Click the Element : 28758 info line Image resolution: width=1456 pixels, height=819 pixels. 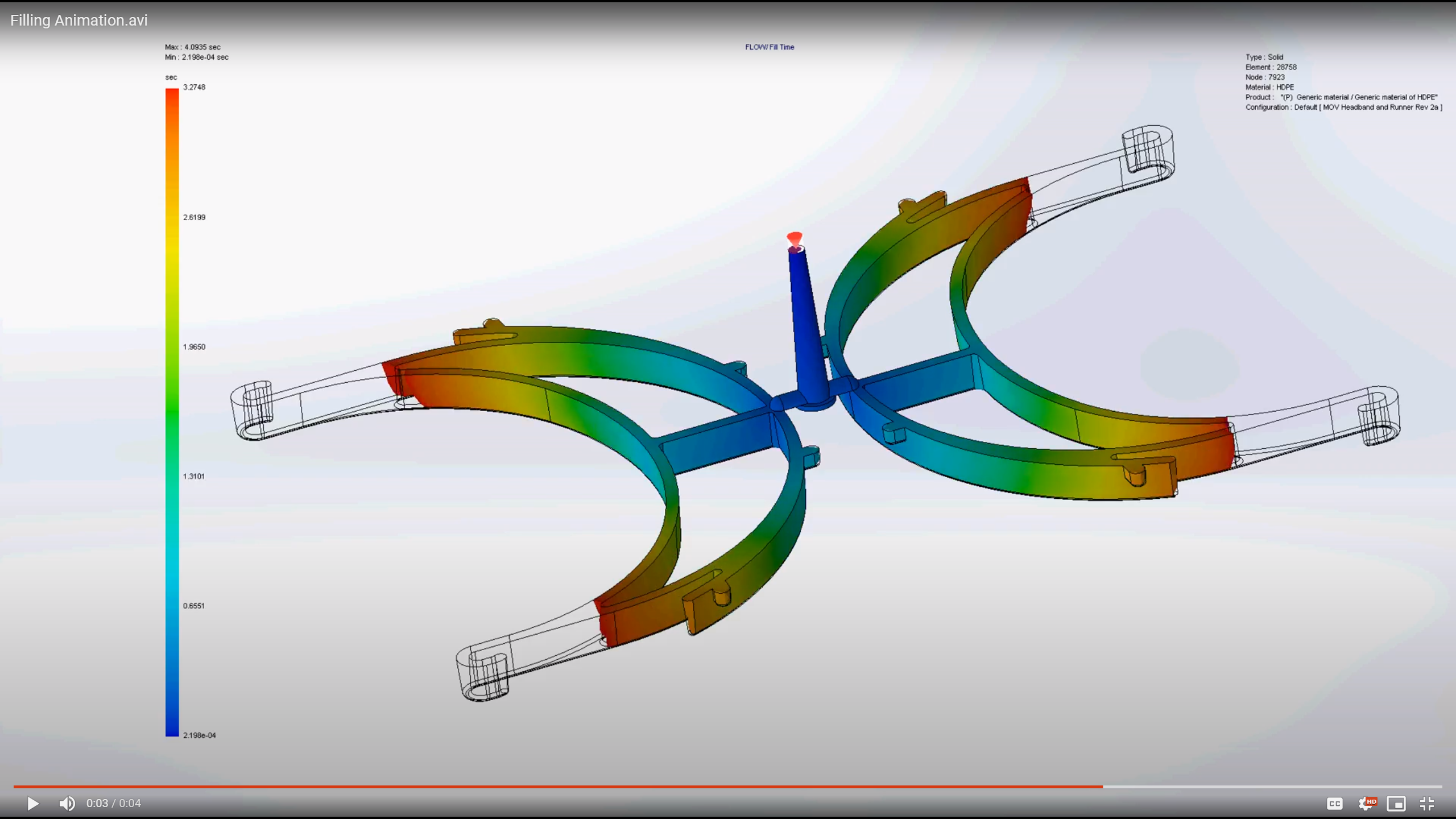click(1271, 67)
